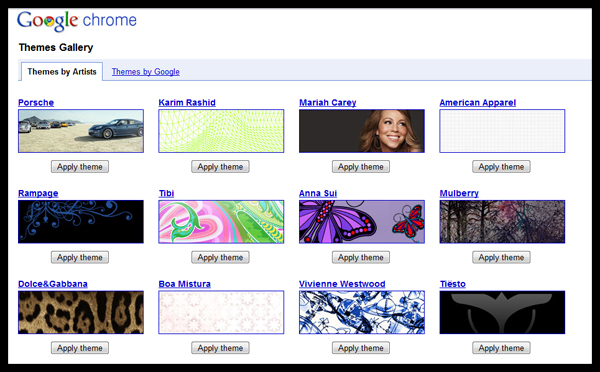Switch to Themes by Google tab
Image resolution: width=600 pixels, height=372 pixels.
pos(145,72)
